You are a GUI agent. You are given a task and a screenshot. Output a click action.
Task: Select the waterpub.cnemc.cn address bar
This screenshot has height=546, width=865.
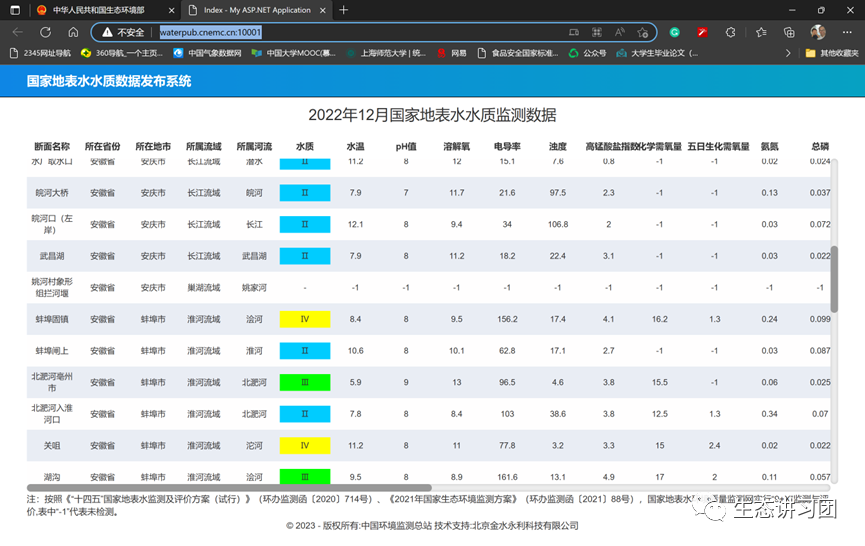(x=210, y=33)
